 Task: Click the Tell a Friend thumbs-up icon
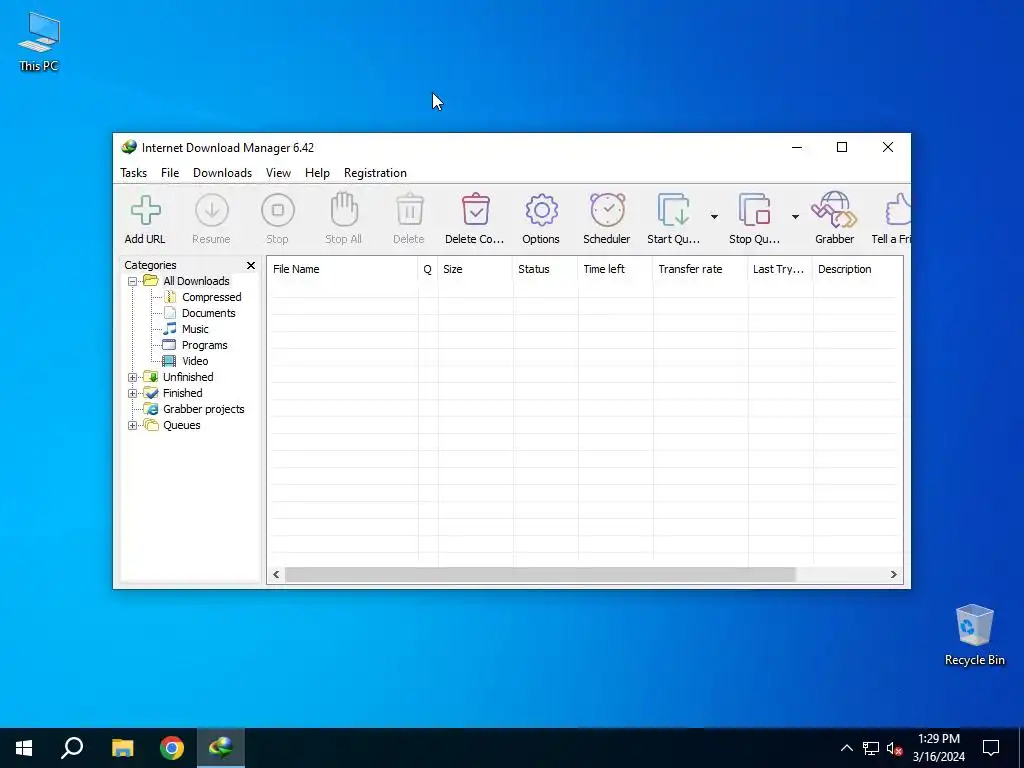point(898,210)
